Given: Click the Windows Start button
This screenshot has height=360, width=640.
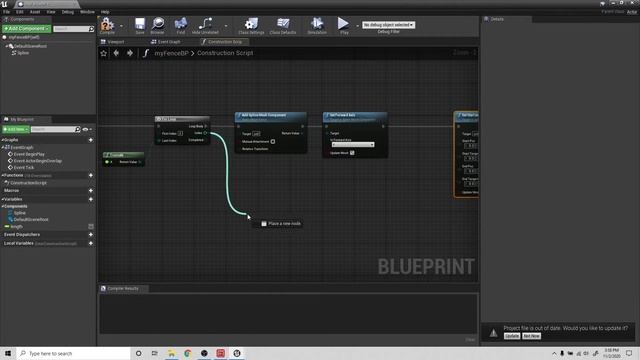Looking at the screenshot, I should [8, 353].
